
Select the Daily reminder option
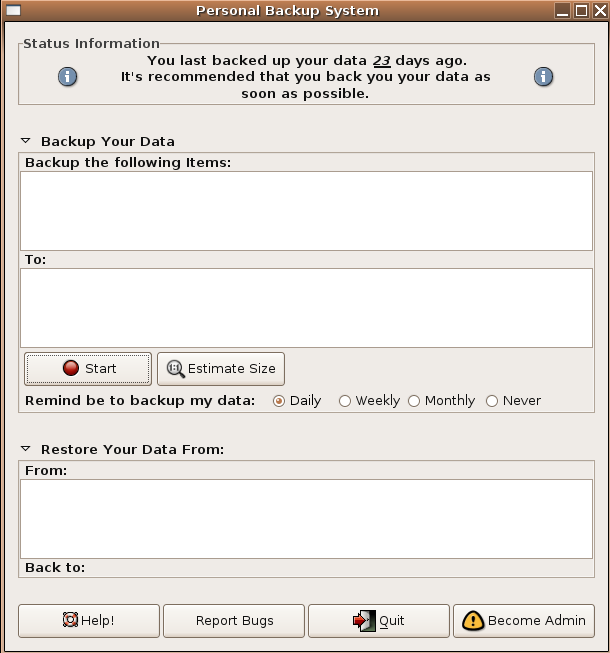pyautogui.click(x=279, y=401)
